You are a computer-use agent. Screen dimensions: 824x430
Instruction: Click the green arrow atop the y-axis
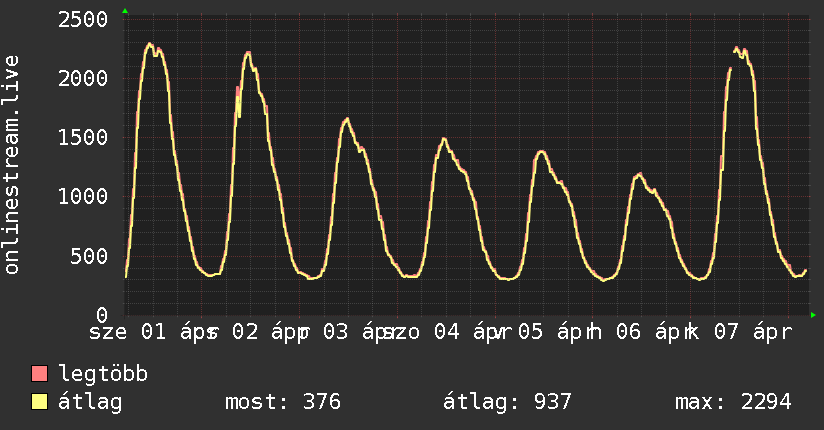[125, 11]
